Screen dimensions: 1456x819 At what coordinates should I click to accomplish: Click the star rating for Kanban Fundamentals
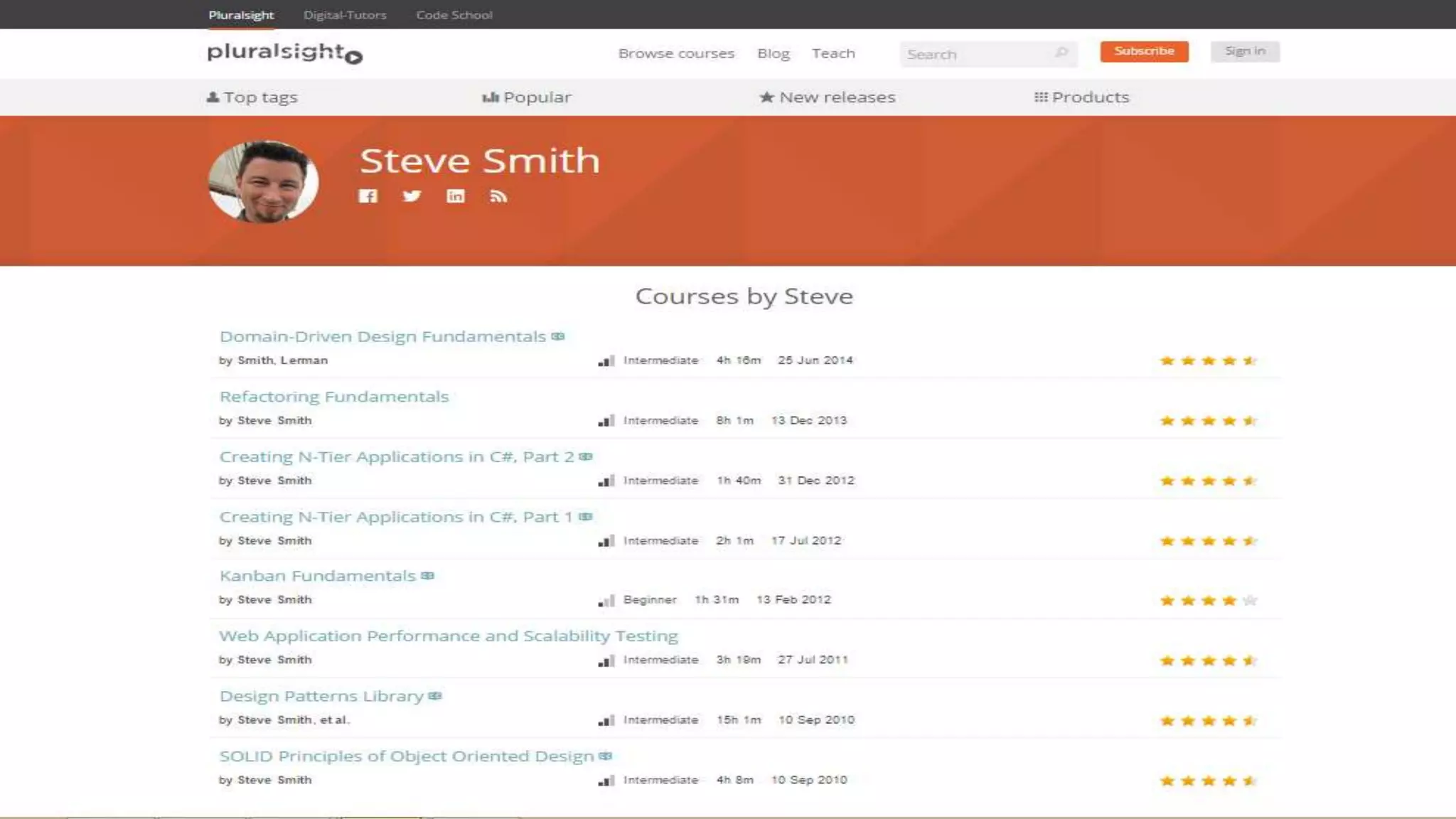click(x=1208, y=601)
